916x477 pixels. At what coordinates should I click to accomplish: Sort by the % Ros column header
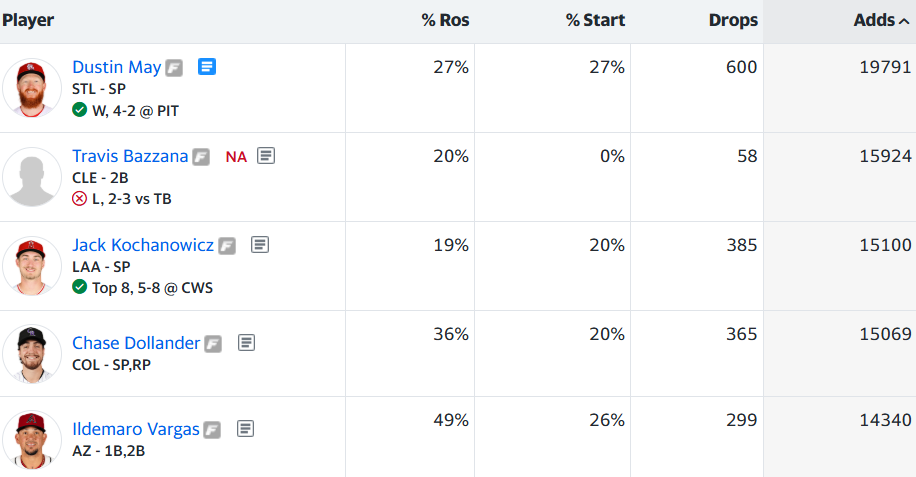445,20
